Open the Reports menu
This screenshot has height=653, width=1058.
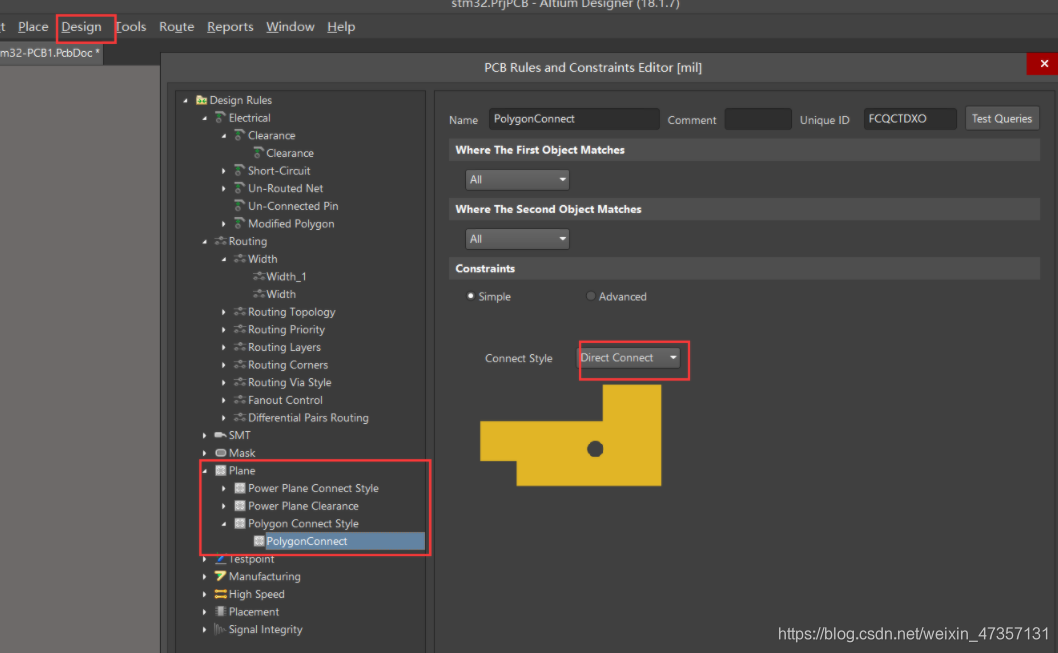click(230, 27)
